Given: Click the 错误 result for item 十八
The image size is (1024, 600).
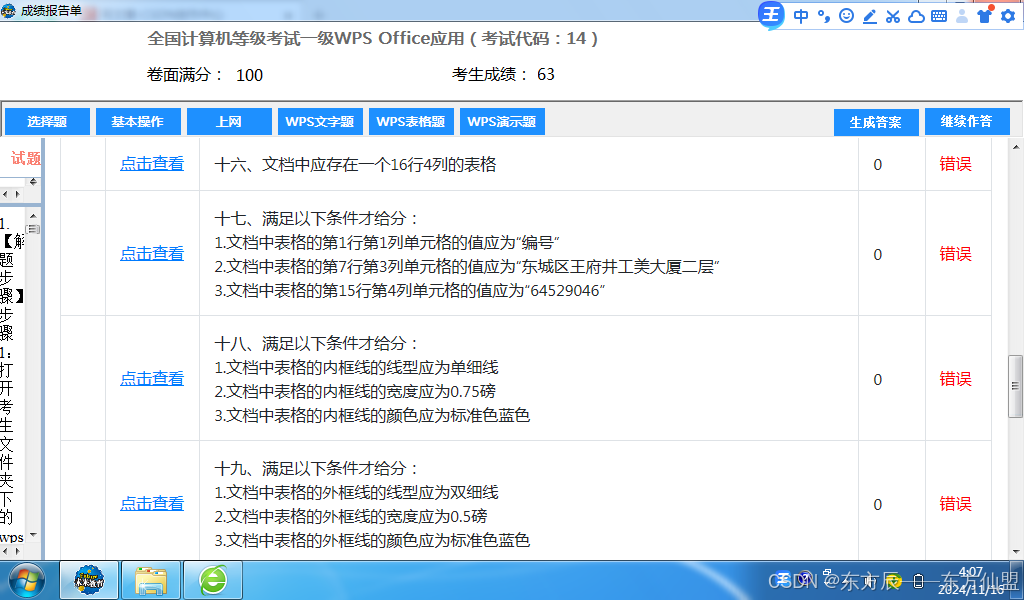Looking at the screenshot, I should click(x=955, y=379).
